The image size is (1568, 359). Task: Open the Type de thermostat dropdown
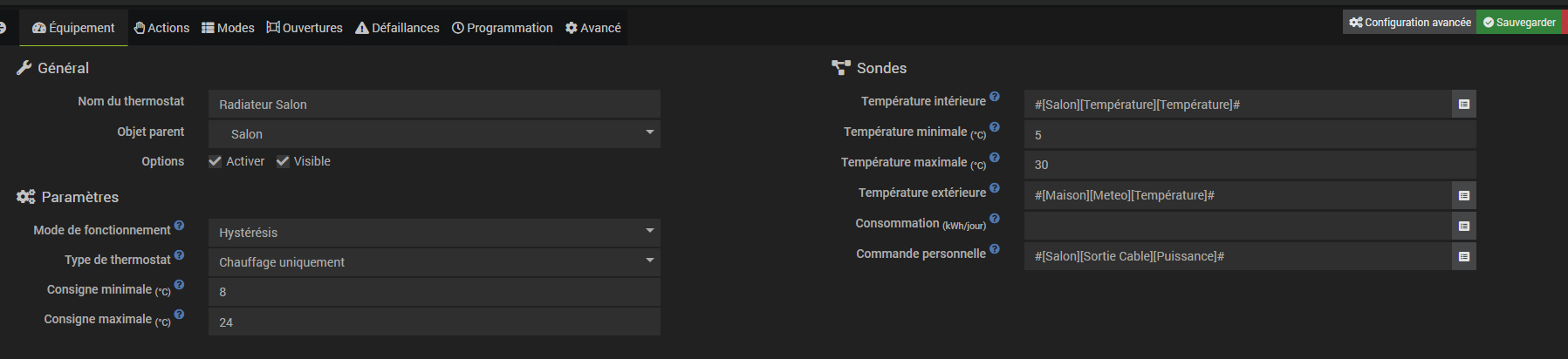[x=434, y=261]
